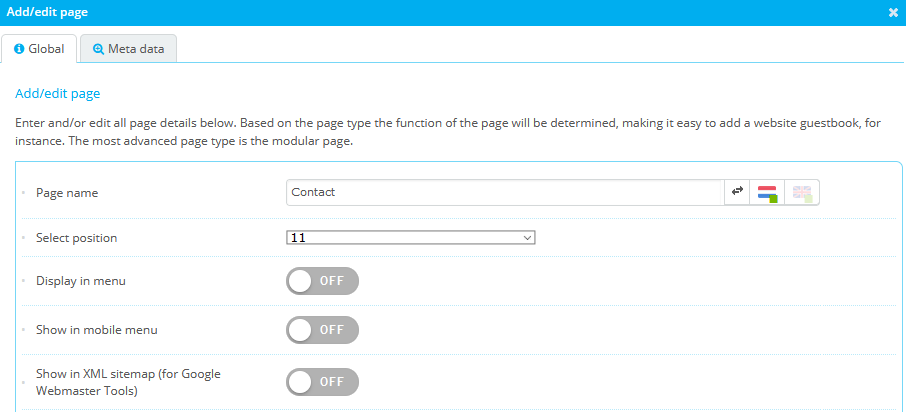Open the Select position dropdown
Screen dimensions: 906x412
coord(411,238)
